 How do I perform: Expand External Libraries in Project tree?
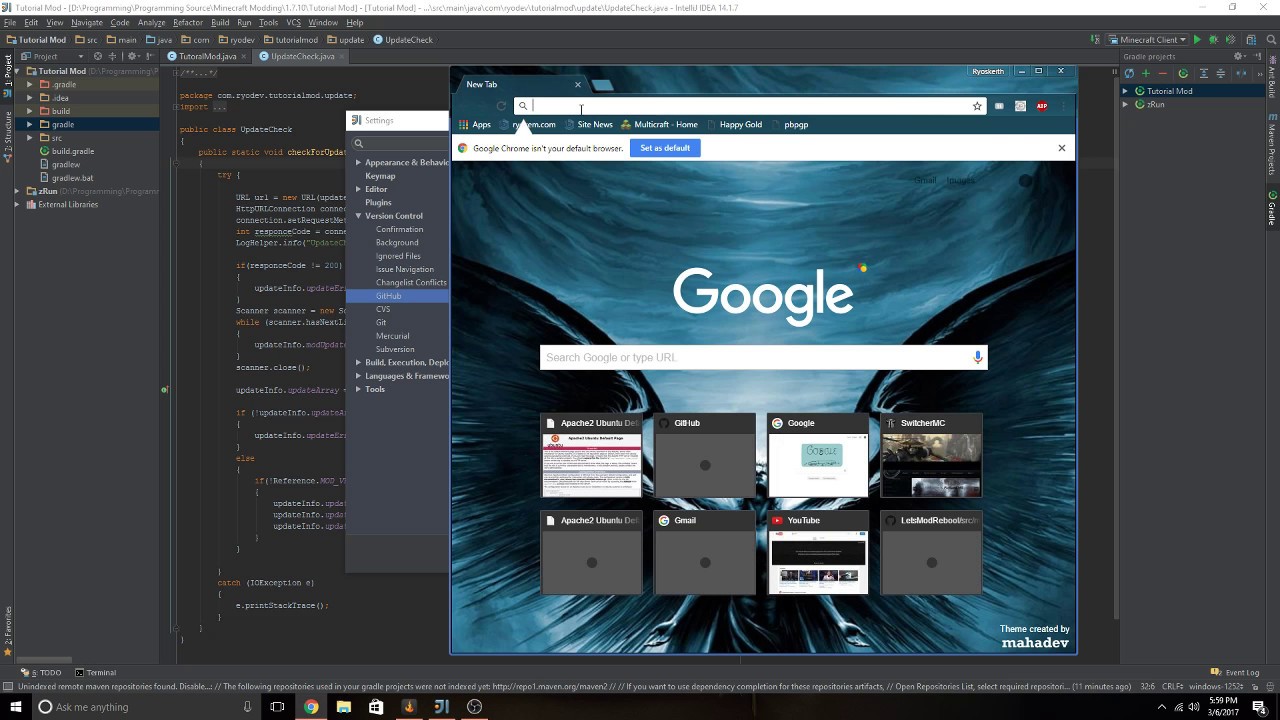(x=17, y=204)
